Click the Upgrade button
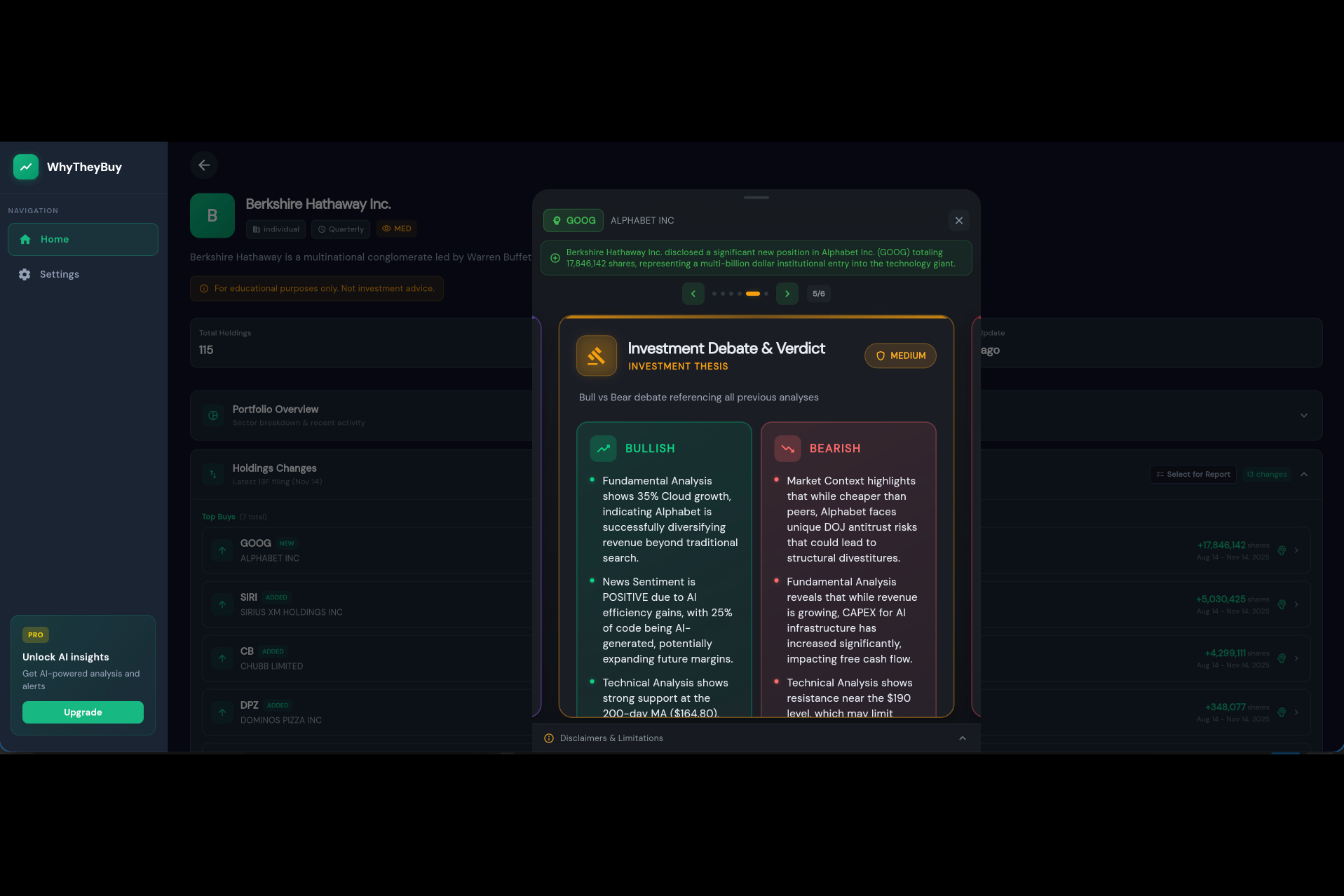Viewport: 1344px width, 896px height. [83, 712]
